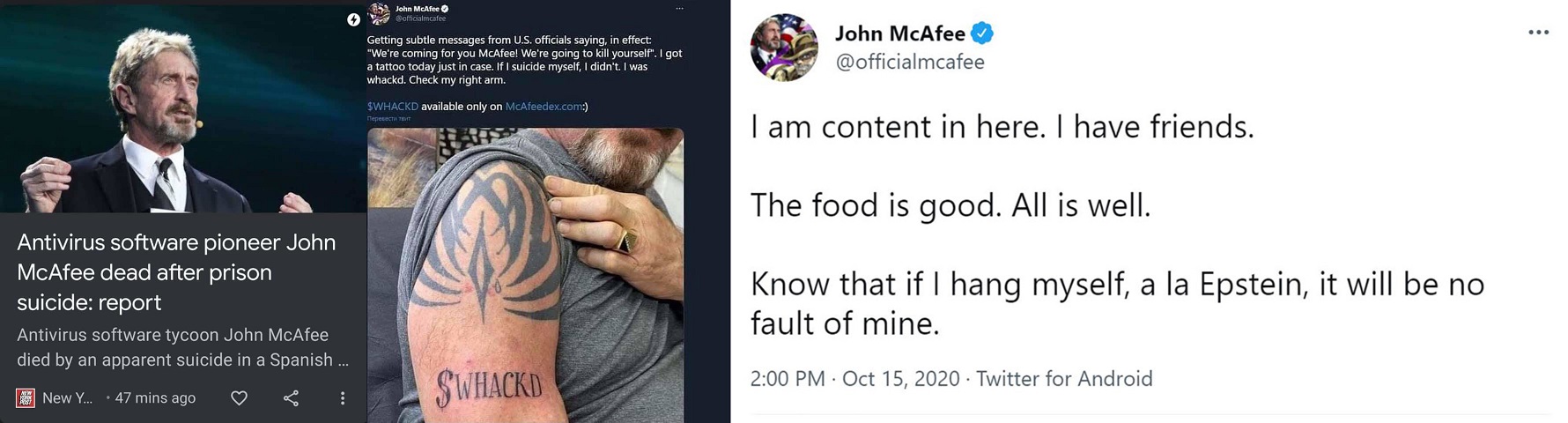The image size is (1568, 423).
Task: Click verified badge in the dark tweet
Action: coord(445,9)
